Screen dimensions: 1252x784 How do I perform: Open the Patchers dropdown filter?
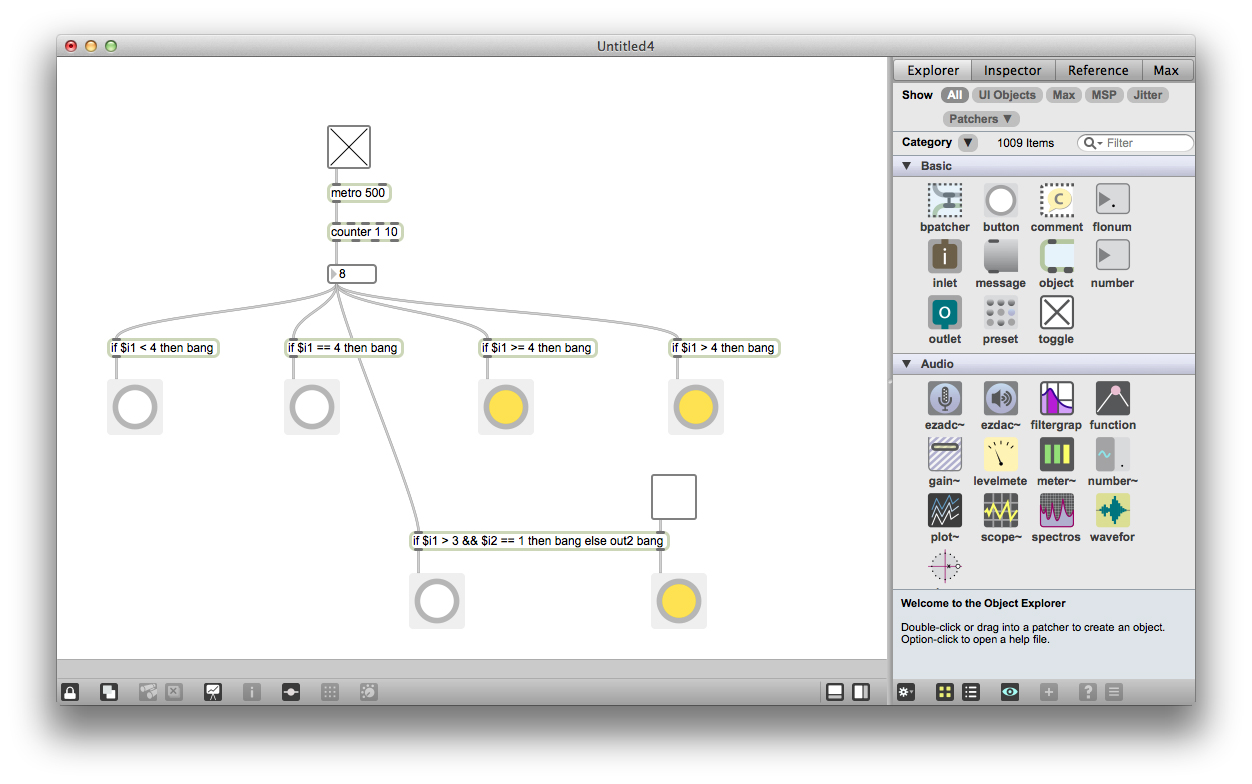[981, 119]
